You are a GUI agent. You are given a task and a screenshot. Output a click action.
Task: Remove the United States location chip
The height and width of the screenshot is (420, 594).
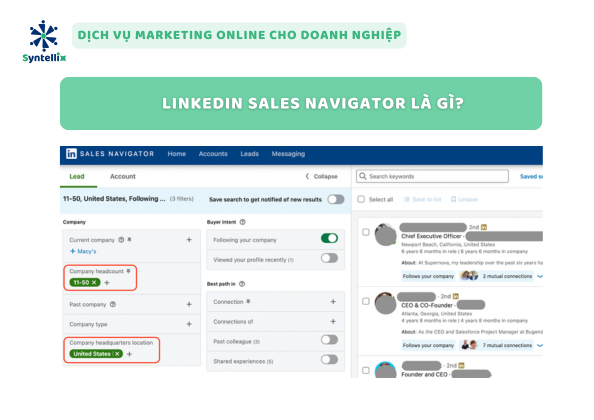coord(117,354)
